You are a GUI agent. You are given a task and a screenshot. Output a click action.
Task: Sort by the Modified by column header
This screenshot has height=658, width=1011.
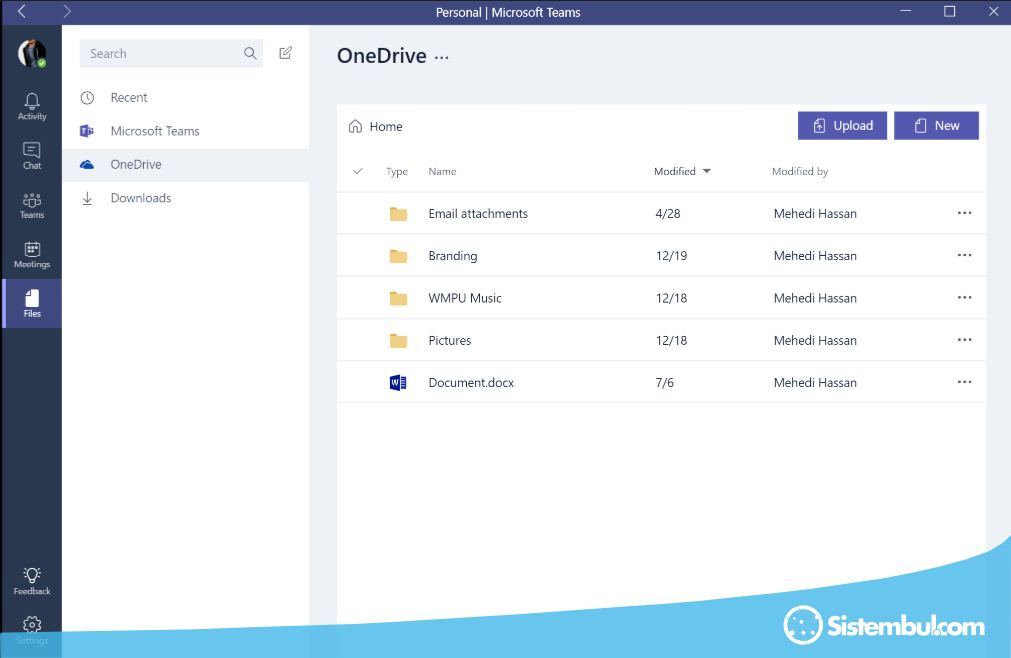tap(800, 171)
